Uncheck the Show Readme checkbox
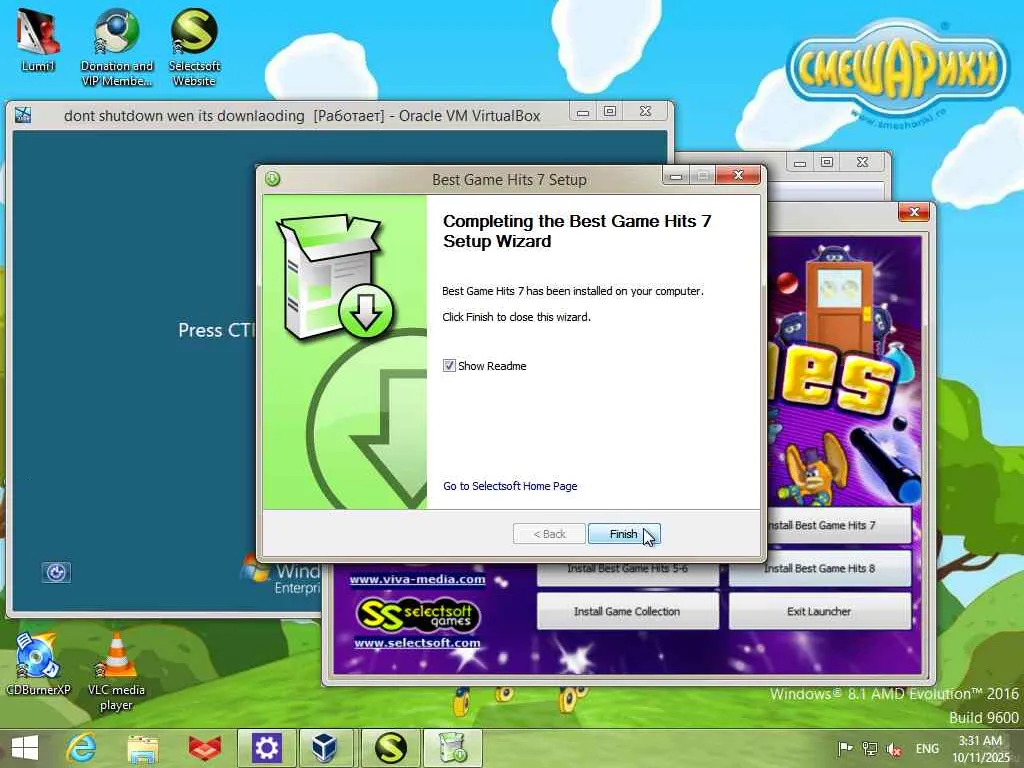The image size is (1024, 768). [449, 366]
